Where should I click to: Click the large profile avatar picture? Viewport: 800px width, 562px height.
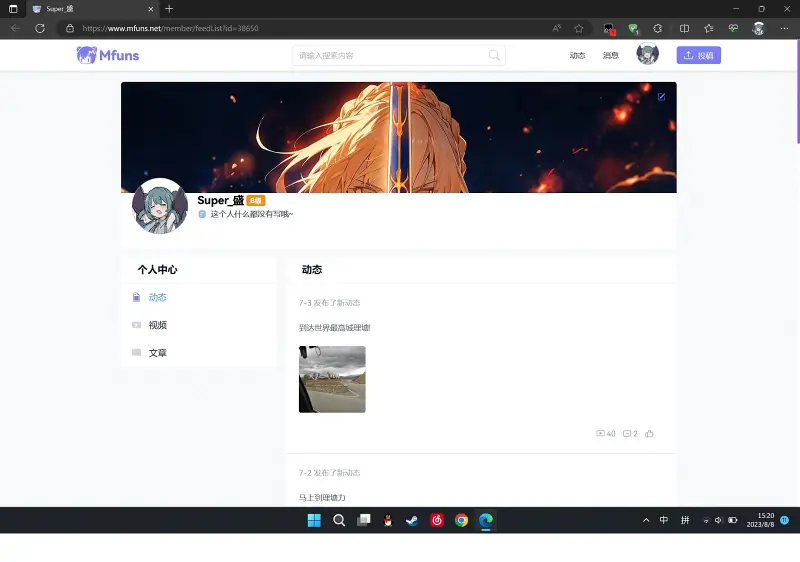(160, 206)
